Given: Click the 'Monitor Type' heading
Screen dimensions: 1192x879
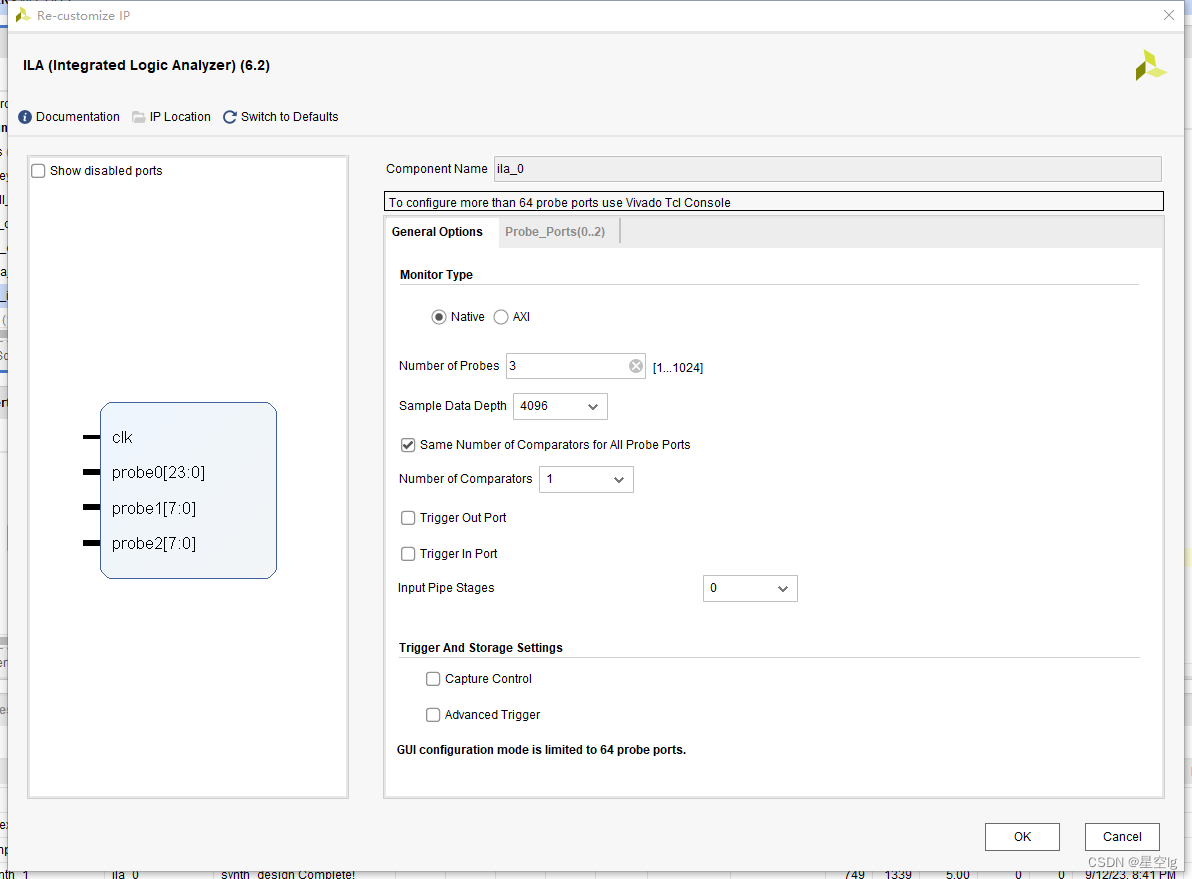Looking at the screenshot, I should coord(436,274).
